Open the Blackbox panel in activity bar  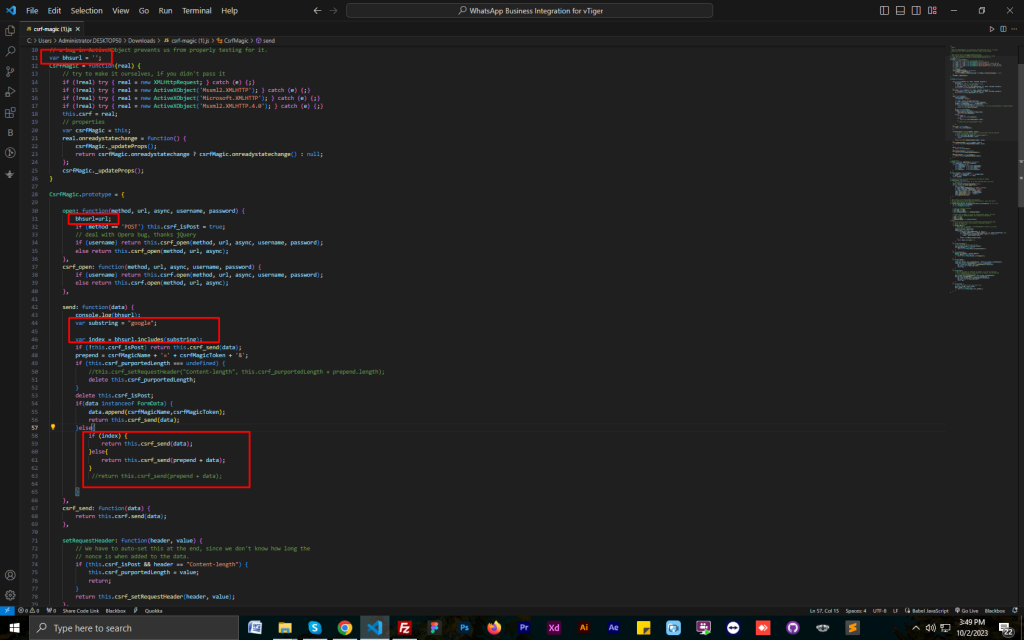(x=10, y=133)
